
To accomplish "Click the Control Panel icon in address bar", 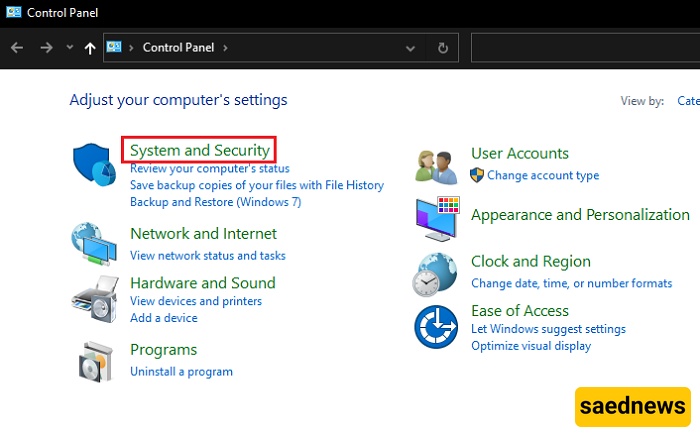I will pyautogui.click(x=114, y=47).
